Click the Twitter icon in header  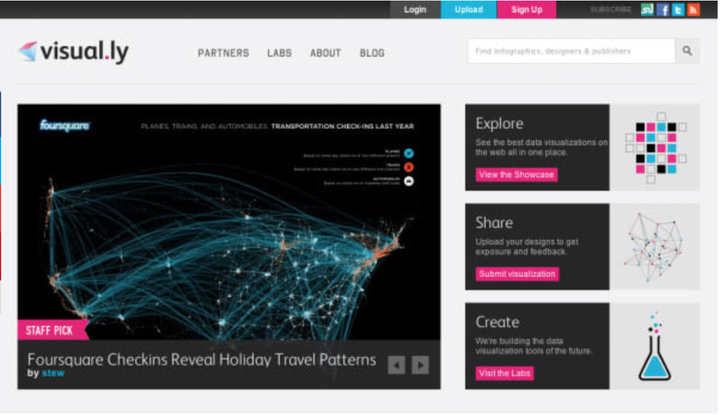[678, 10]
